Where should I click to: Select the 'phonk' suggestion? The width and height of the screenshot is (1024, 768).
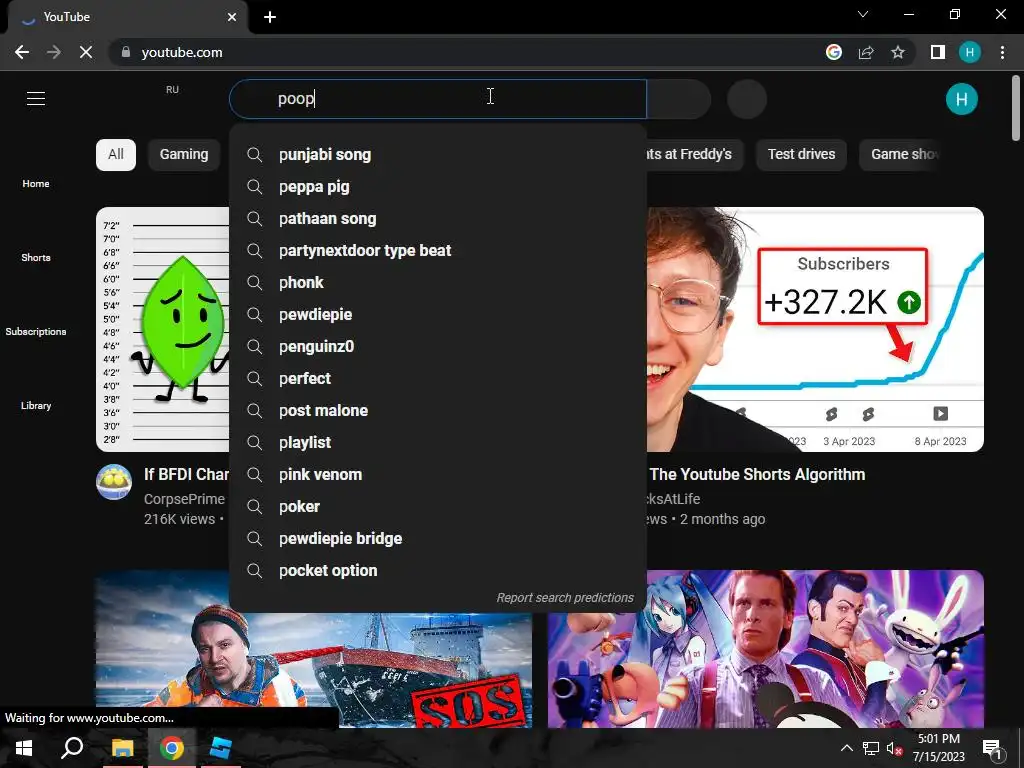(x=438, y=283)
